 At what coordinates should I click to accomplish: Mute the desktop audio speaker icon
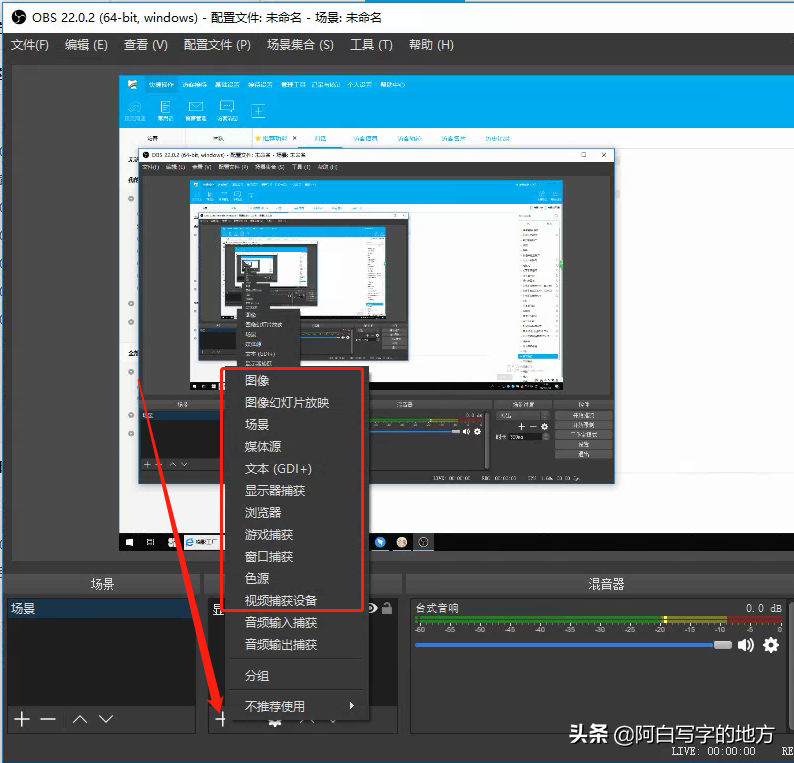(x=746, y=645)
